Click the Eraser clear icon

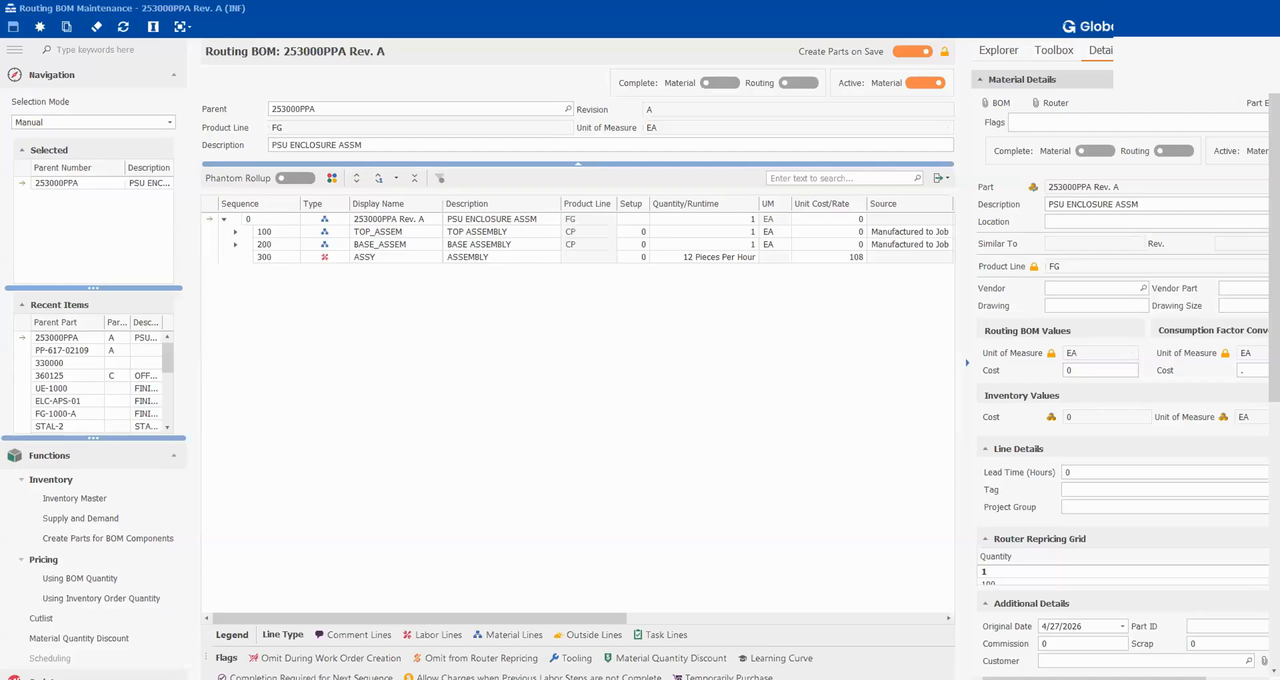pyautogui.click(x=96, y=27)
